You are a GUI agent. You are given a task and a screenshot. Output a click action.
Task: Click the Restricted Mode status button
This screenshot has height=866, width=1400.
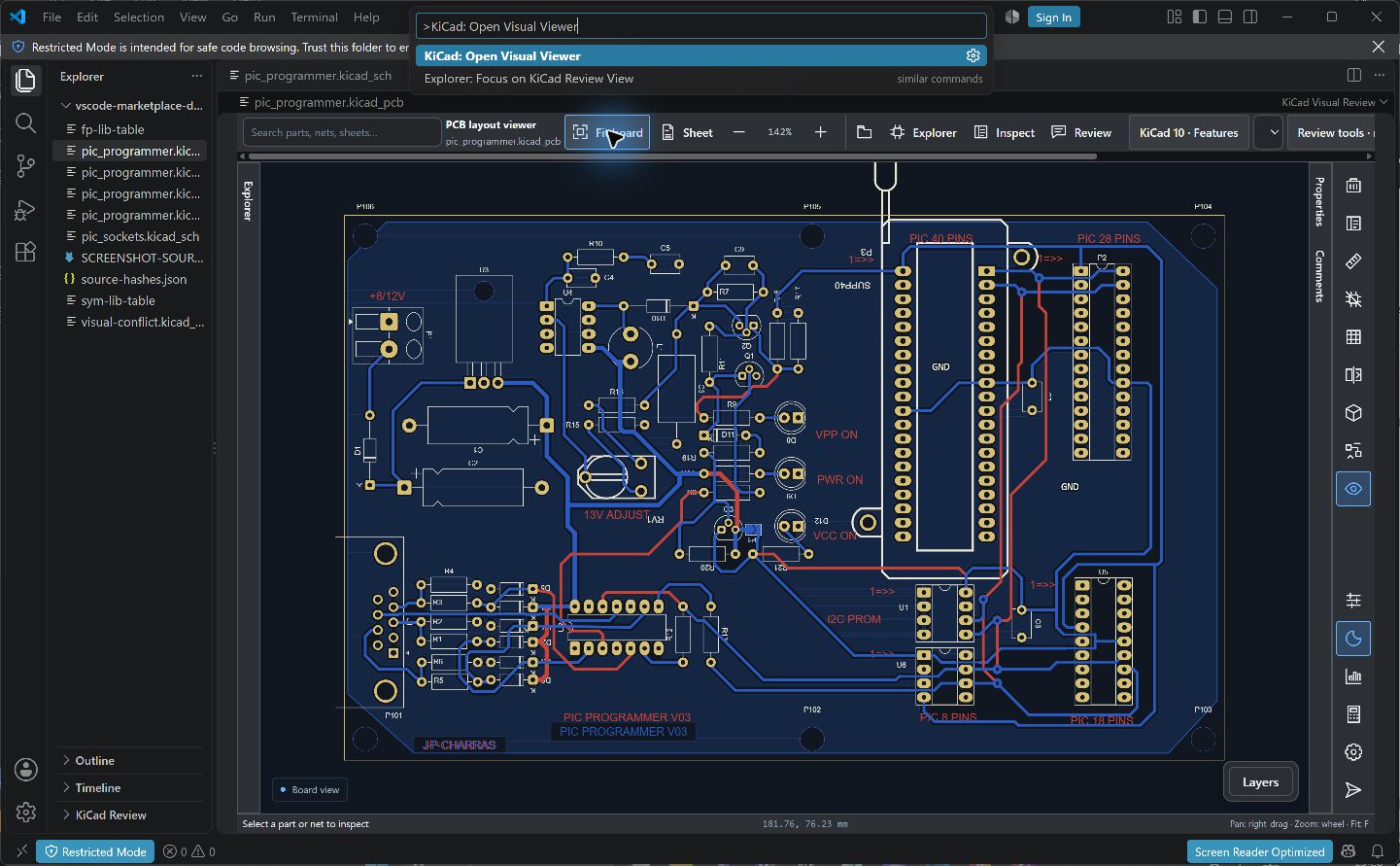[x=95, y=852]
